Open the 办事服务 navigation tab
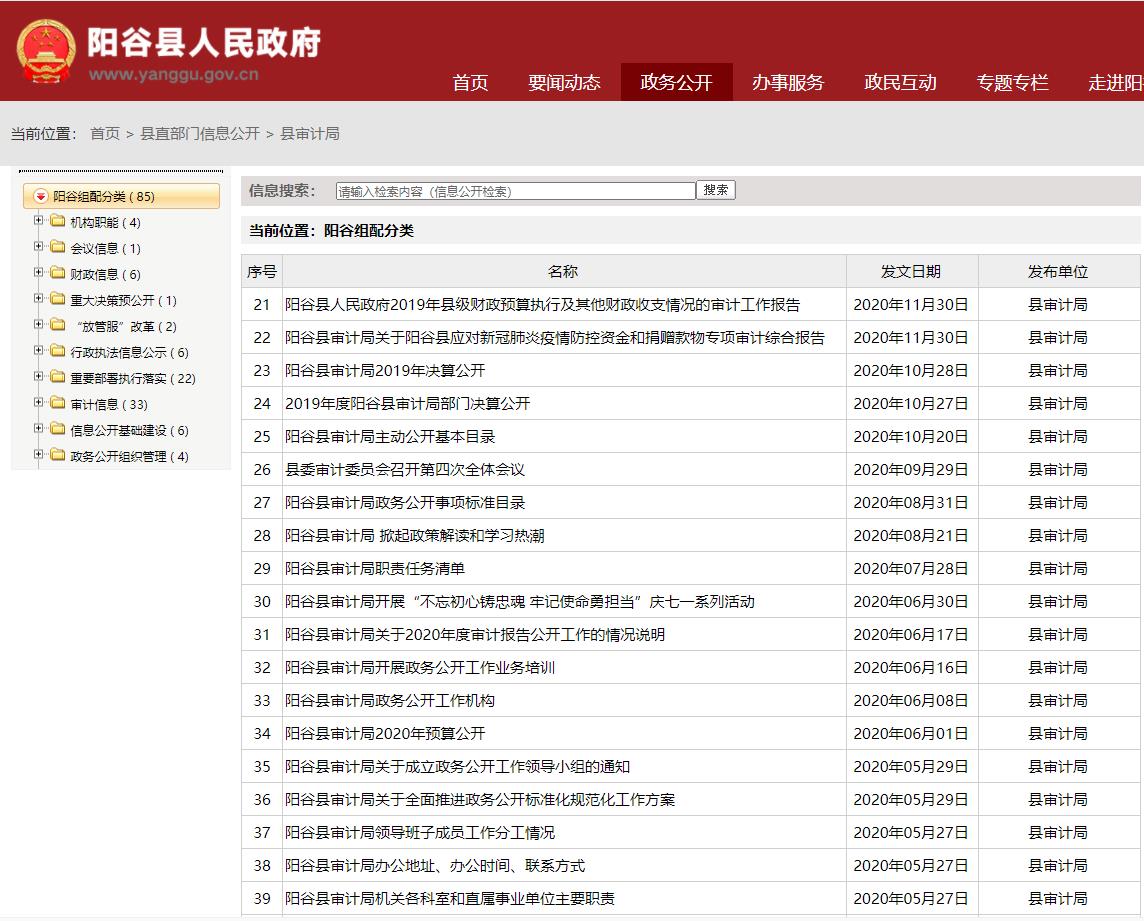This screenshot has height=921, width=1144. tap(788, 82)
